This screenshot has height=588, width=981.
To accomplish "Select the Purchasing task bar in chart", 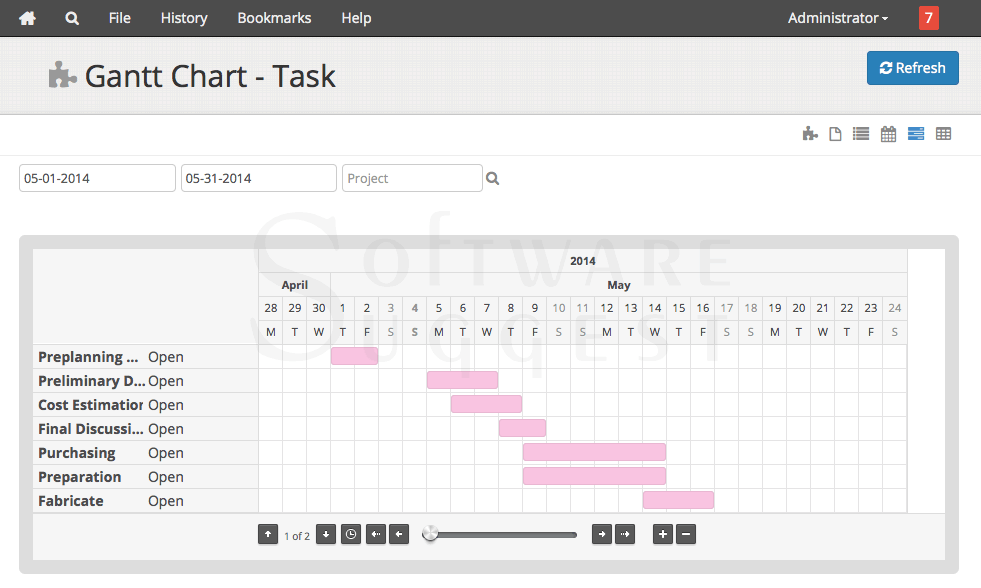I will point(594,452).
